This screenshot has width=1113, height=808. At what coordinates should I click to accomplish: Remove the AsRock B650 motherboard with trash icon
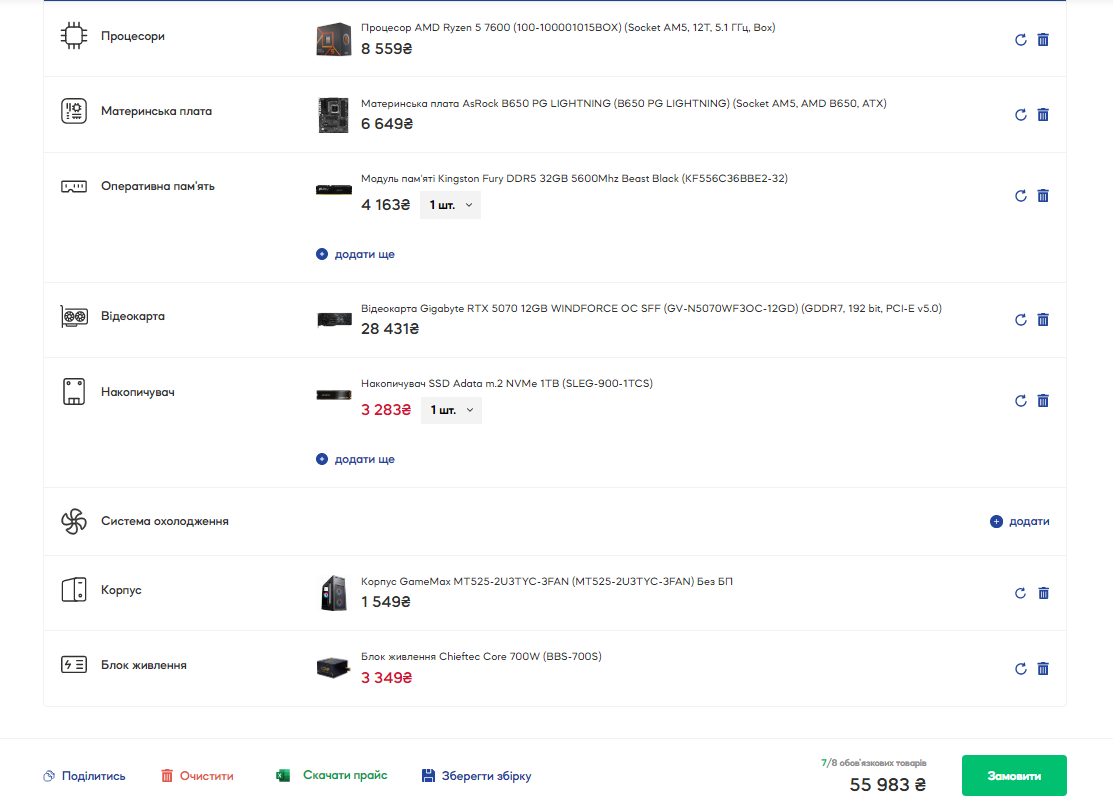[1043, 115]
